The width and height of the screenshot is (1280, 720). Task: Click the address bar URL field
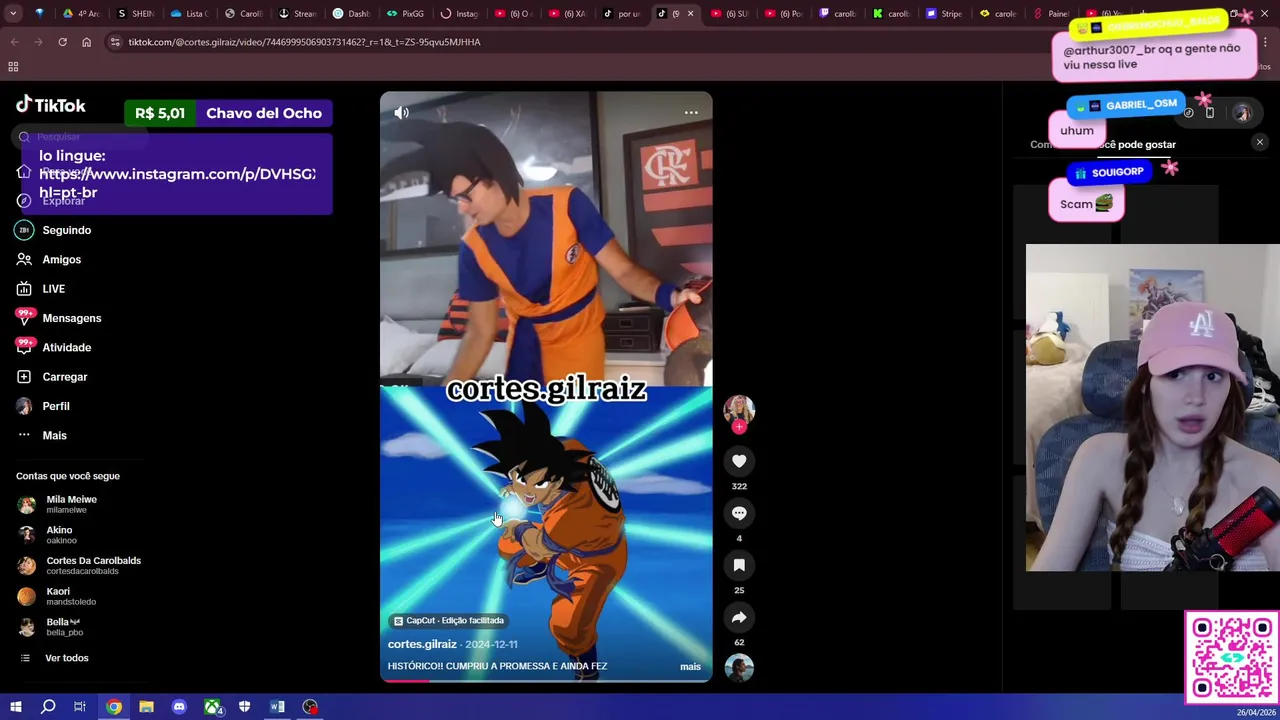point(580,42)
